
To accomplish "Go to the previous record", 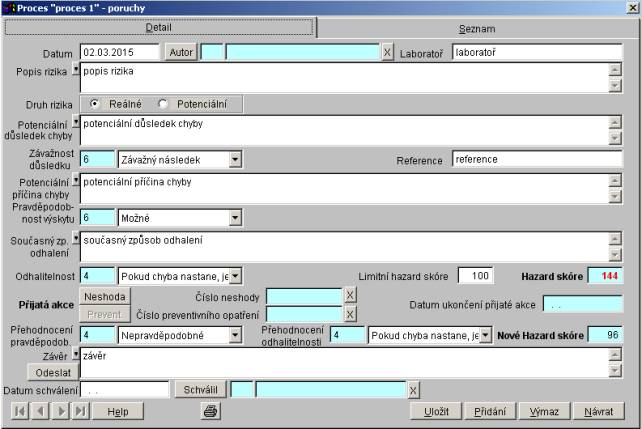I will [40, 411].
